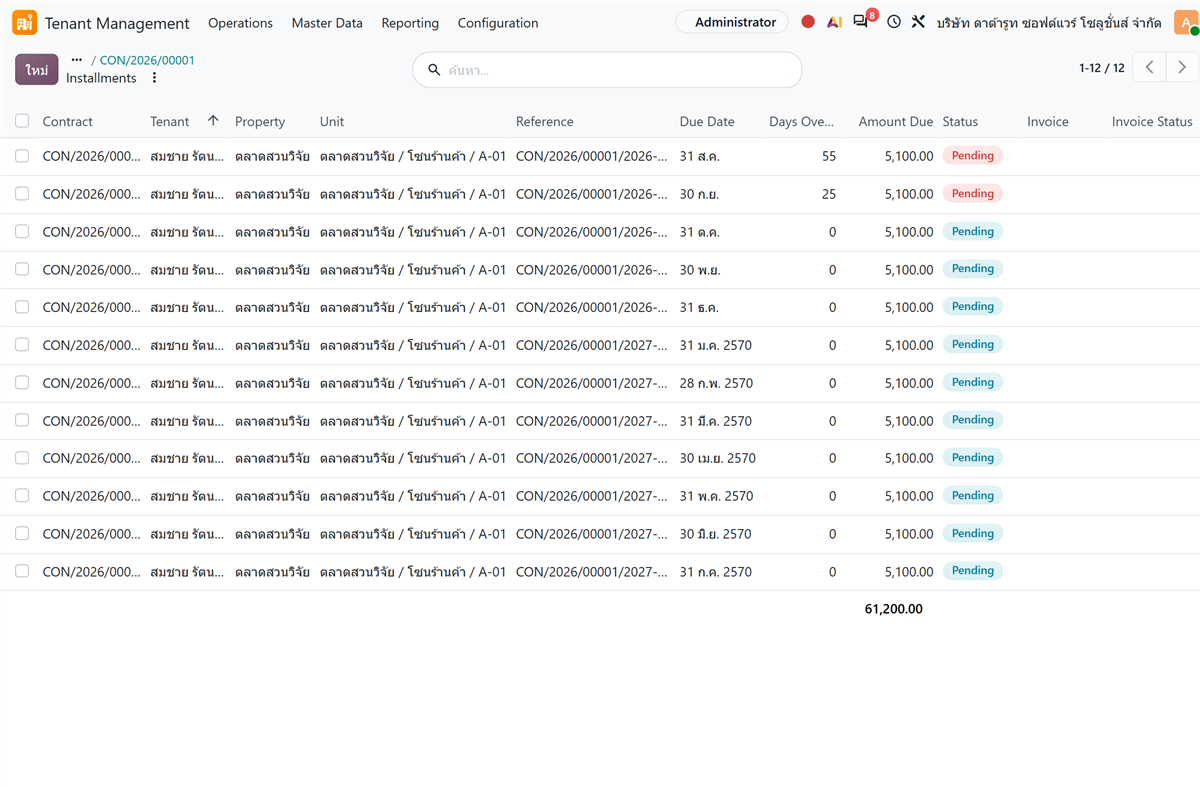Select the row due 31 ส.ค.
This screenshot has height=787, width=1200.
coord(22,156)
